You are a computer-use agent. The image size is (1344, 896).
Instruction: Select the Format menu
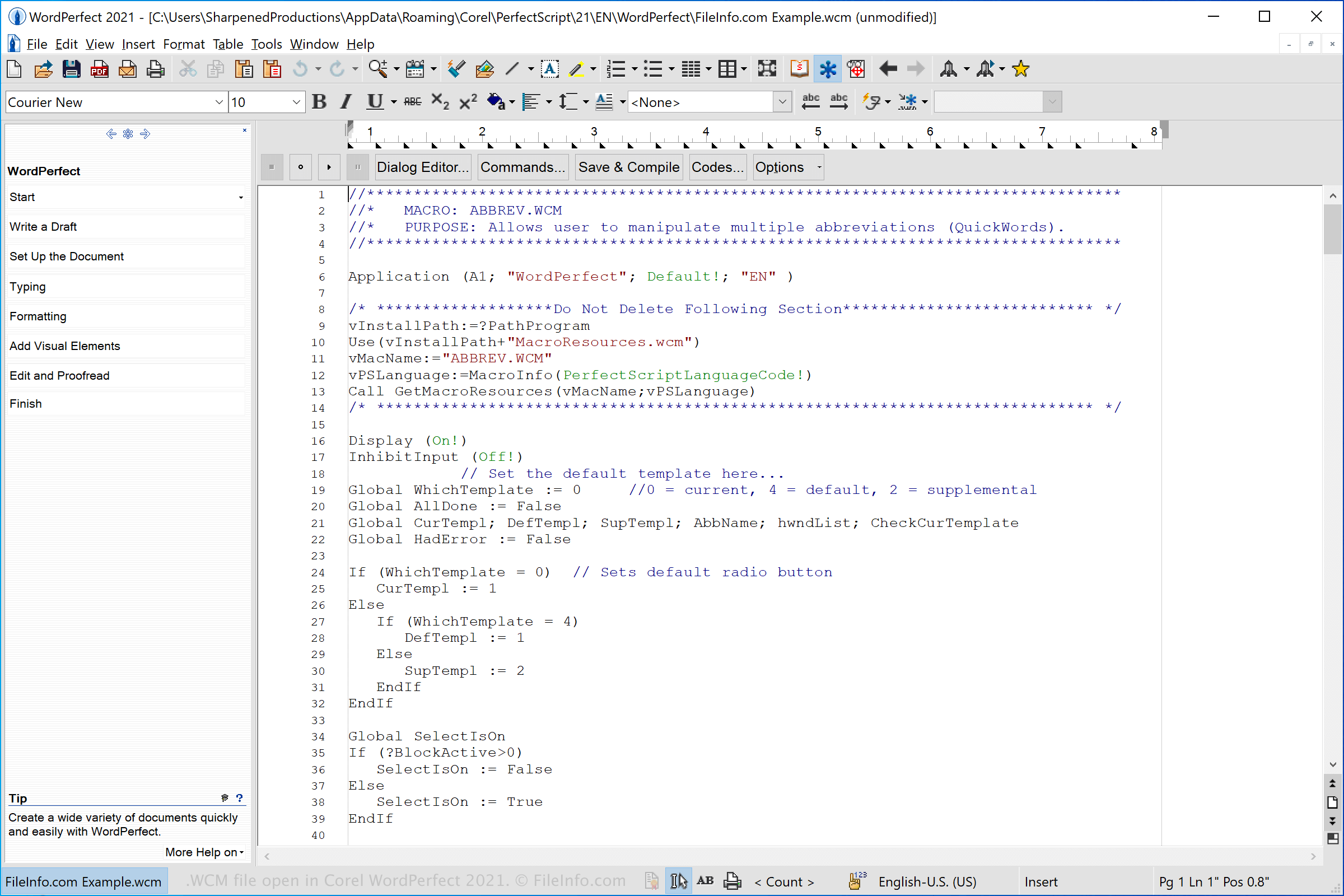tap(183, 43)
